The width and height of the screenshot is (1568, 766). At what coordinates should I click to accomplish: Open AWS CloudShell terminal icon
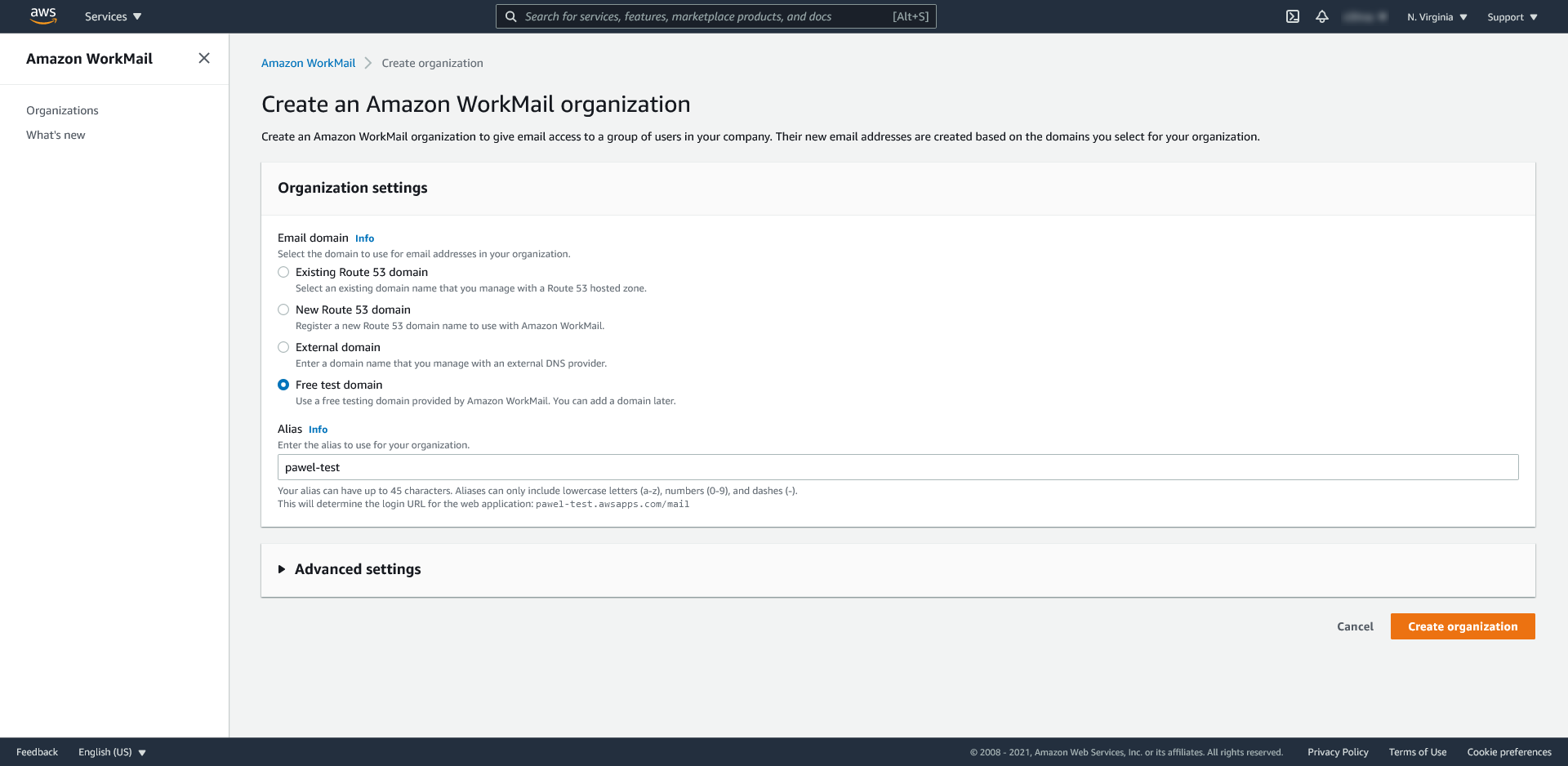(1293, 16)
